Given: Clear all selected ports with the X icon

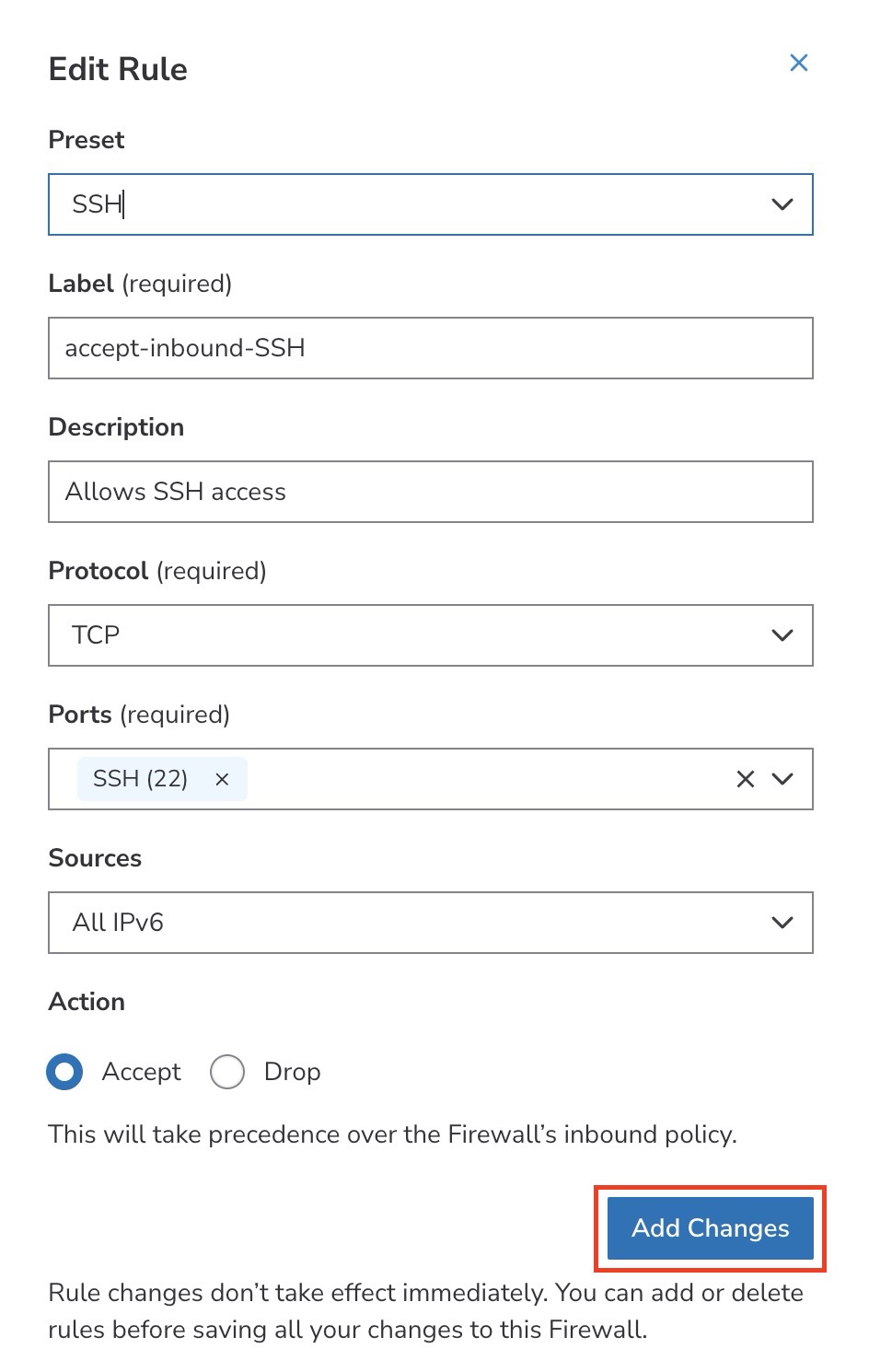Looking at the screenshot, I should 745,779.
